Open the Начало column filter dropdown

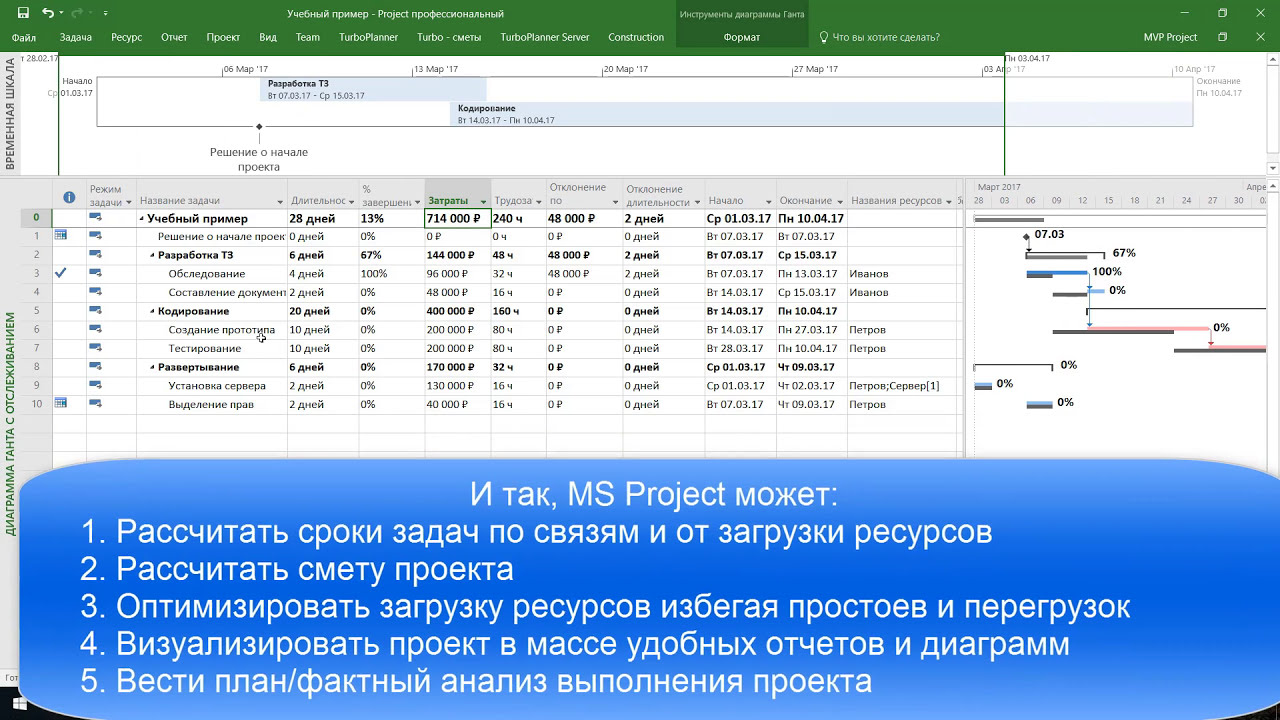point(768,202)
